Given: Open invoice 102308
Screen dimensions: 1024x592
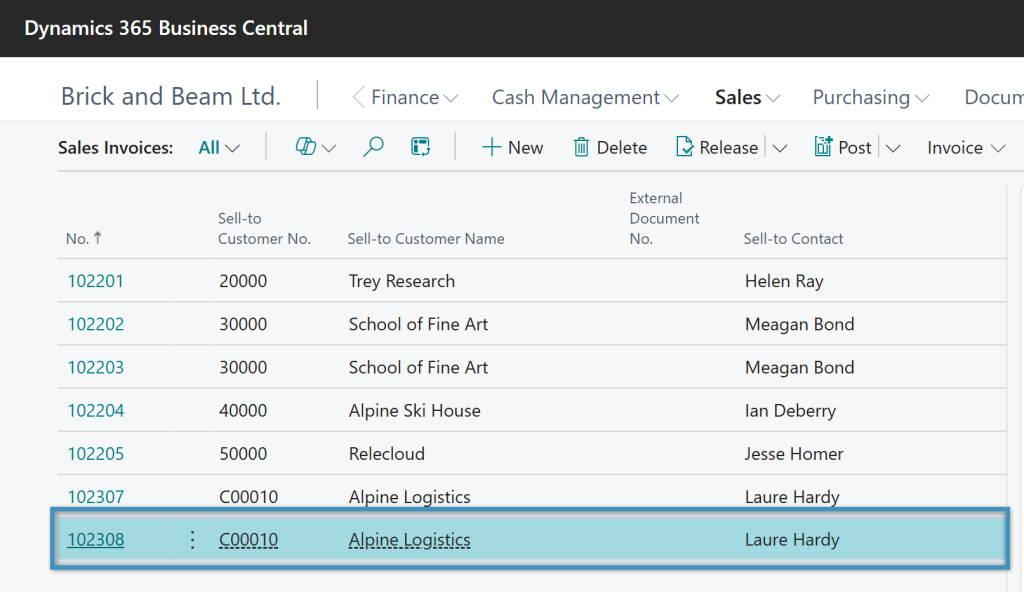Looking at the screenshot, I should click(95, 540).
